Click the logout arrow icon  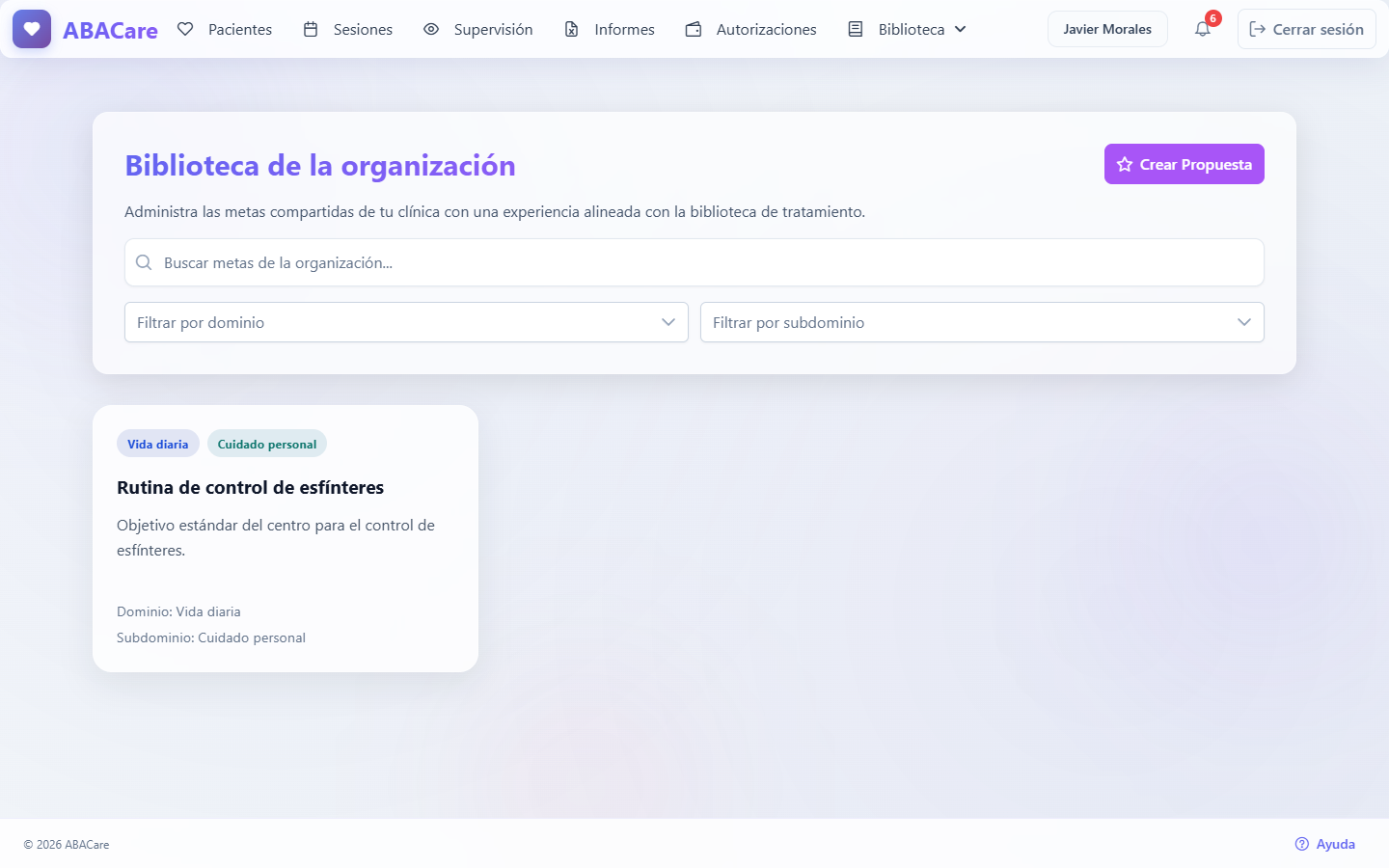point(1257,29)
